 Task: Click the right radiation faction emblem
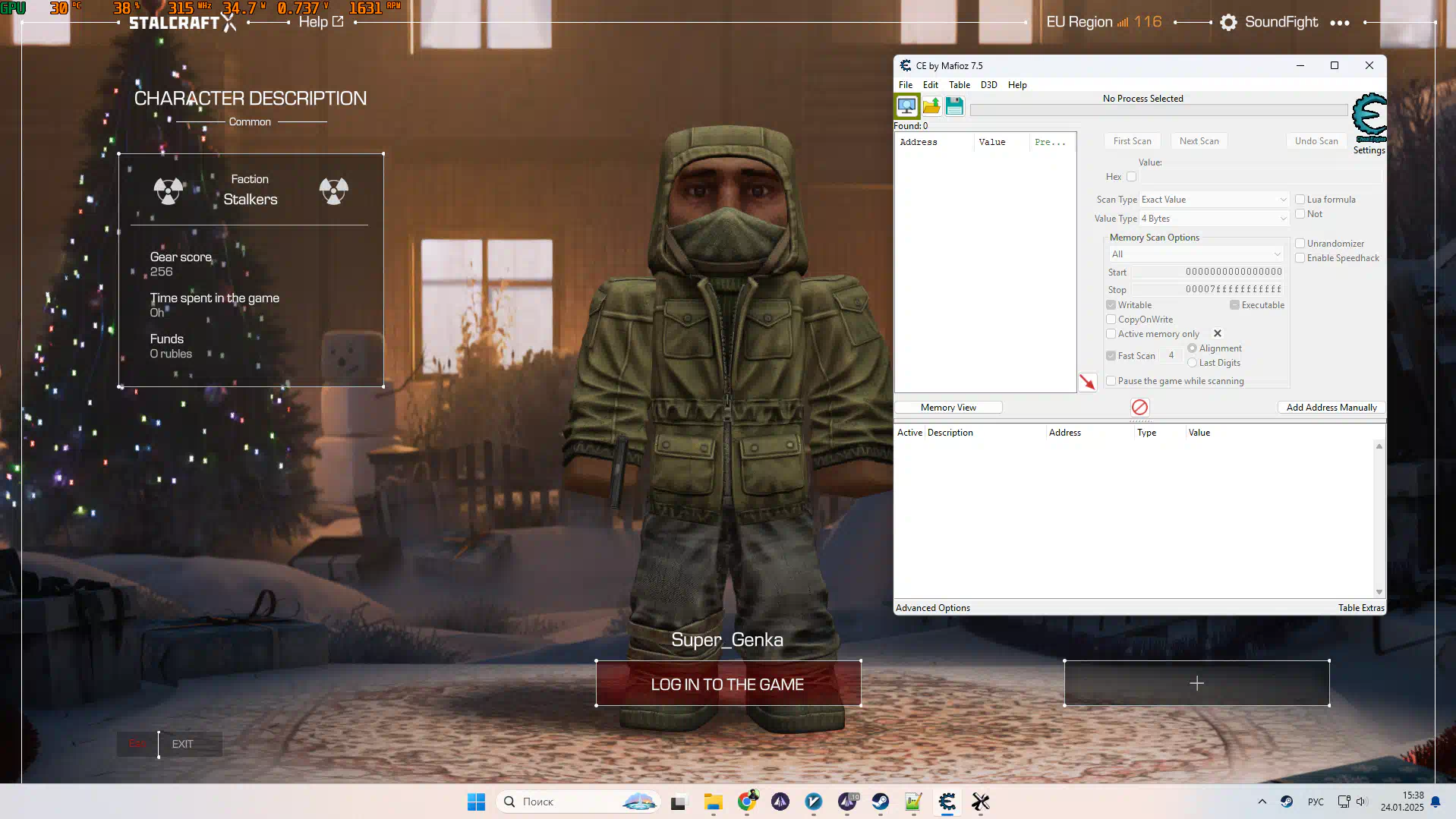(x=334, y=191)
